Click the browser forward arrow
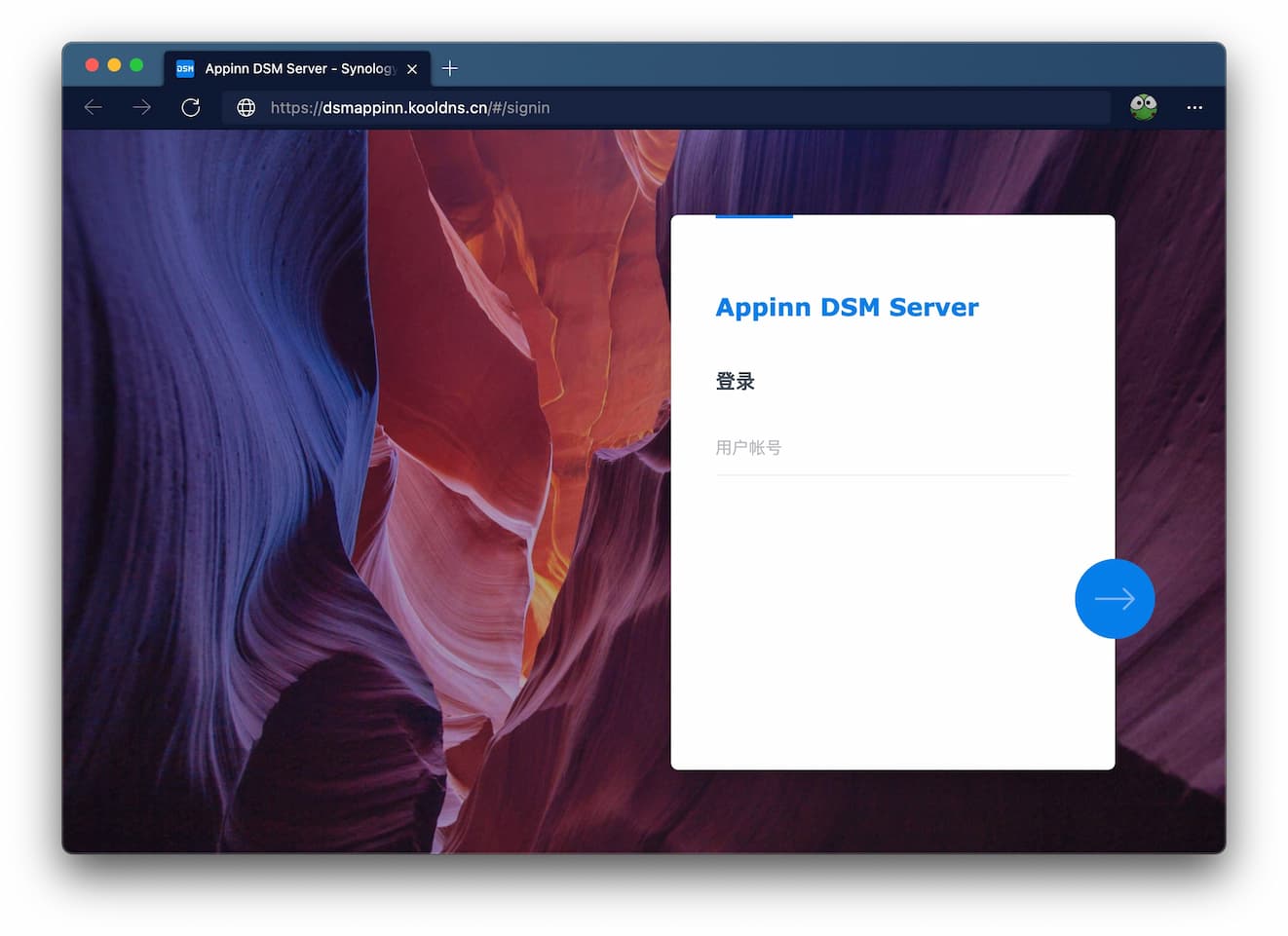 point(142,107)
